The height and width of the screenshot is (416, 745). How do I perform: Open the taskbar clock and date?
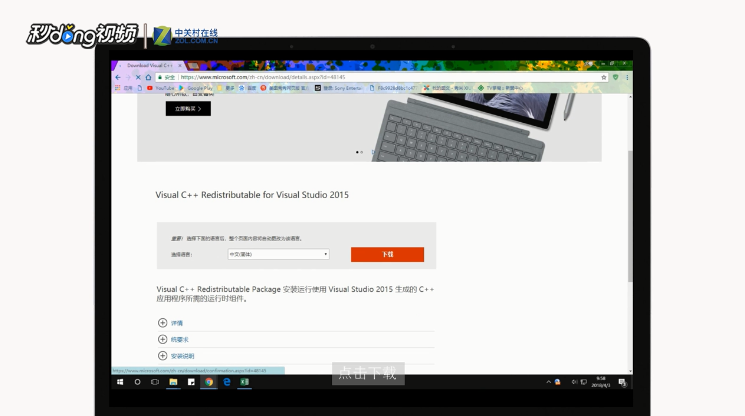(x=601, y=382)
